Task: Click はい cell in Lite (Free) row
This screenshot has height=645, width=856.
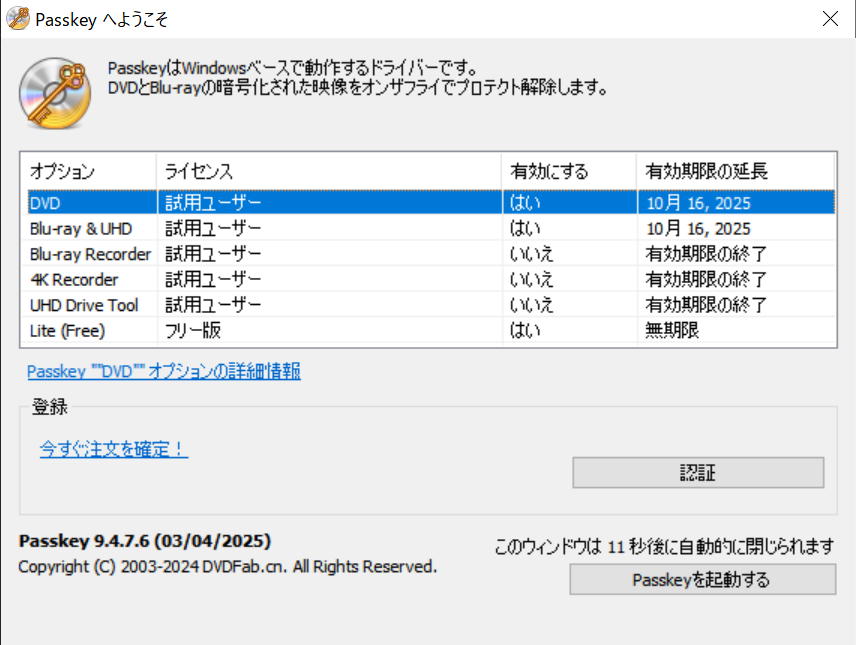Action: tap(525, 330)
